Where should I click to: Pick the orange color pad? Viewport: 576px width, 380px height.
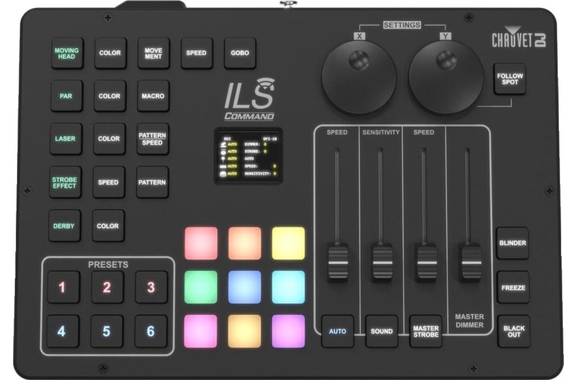pos(245,243)
